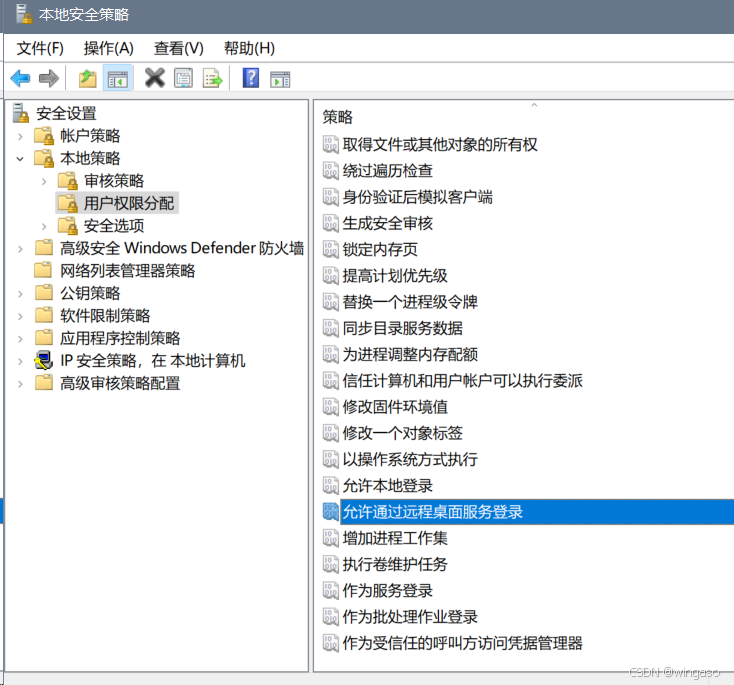Viewport: 734px width, 685px height.
Task: Collapse the 本地策略 tree node
Action: coord(20,159)
